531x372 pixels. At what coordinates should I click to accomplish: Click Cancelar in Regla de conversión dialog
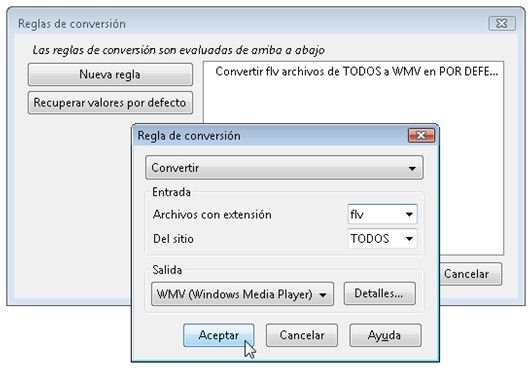(302, 335)
